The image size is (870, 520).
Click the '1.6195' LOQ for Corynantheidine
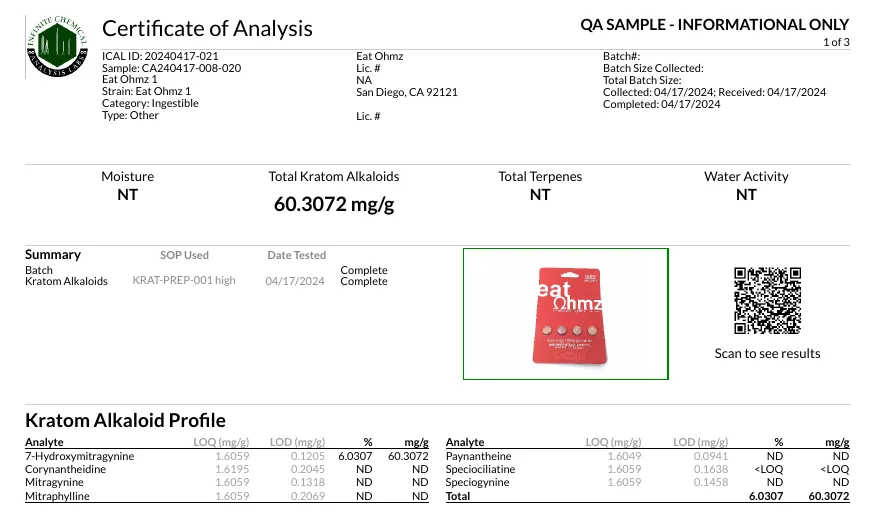pyautogui.click(x=232, y=469)
